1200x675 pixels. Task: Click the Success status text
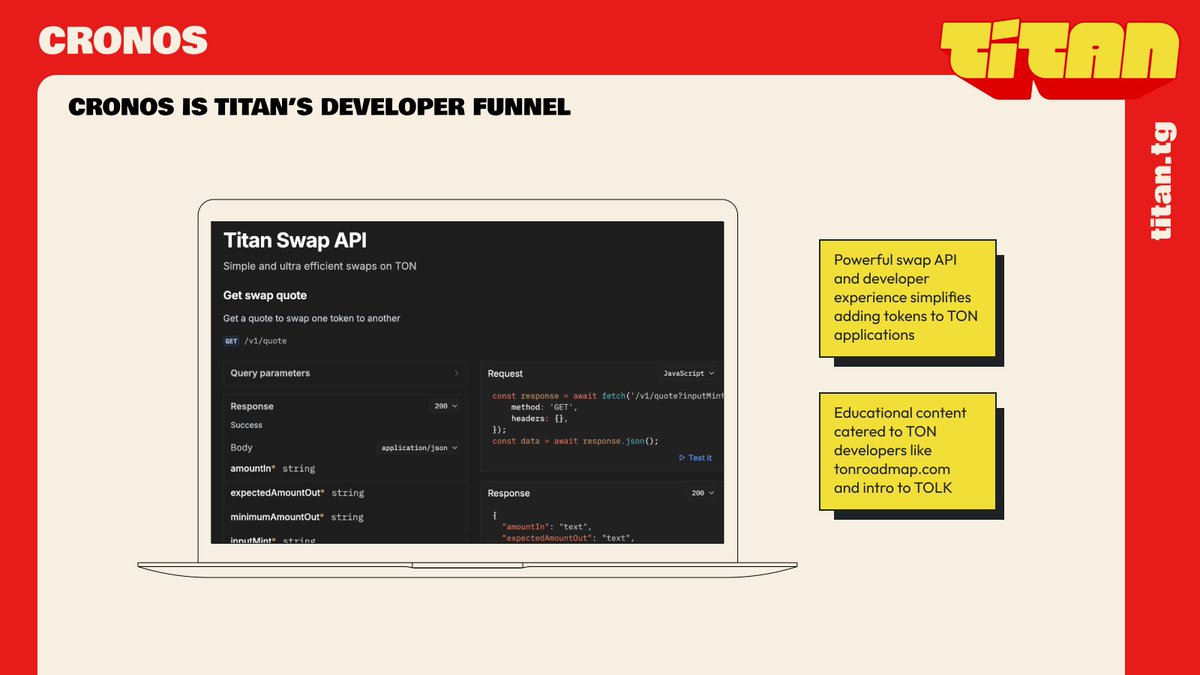click(246, 425)
